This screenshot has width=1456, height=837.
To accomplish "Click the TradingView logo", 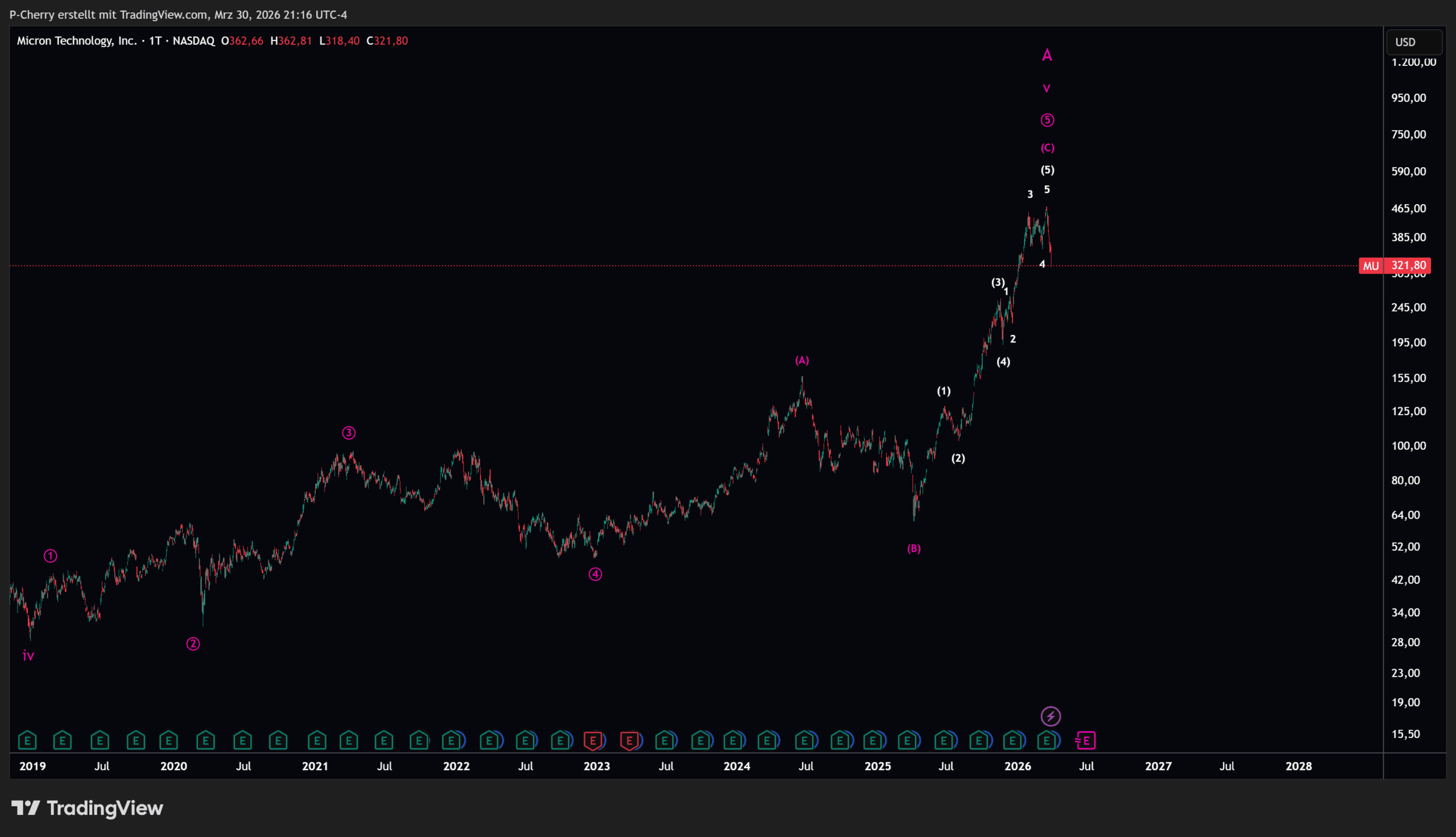I will point(88,808).
